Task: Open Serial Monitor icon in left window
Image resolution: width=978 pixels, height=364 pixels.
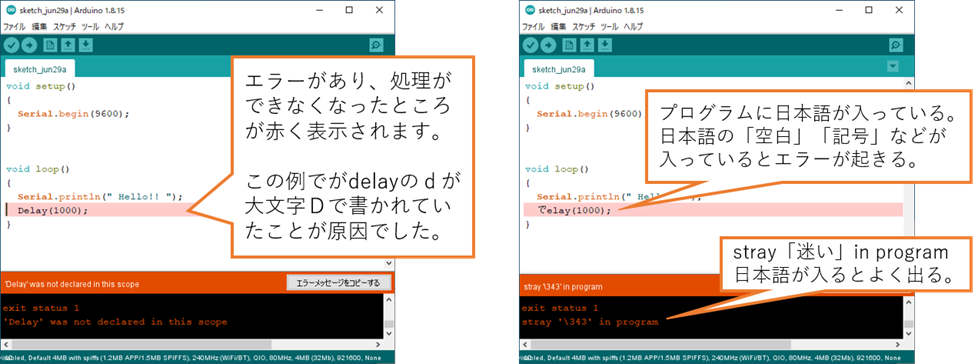Action: pos(376,45)
